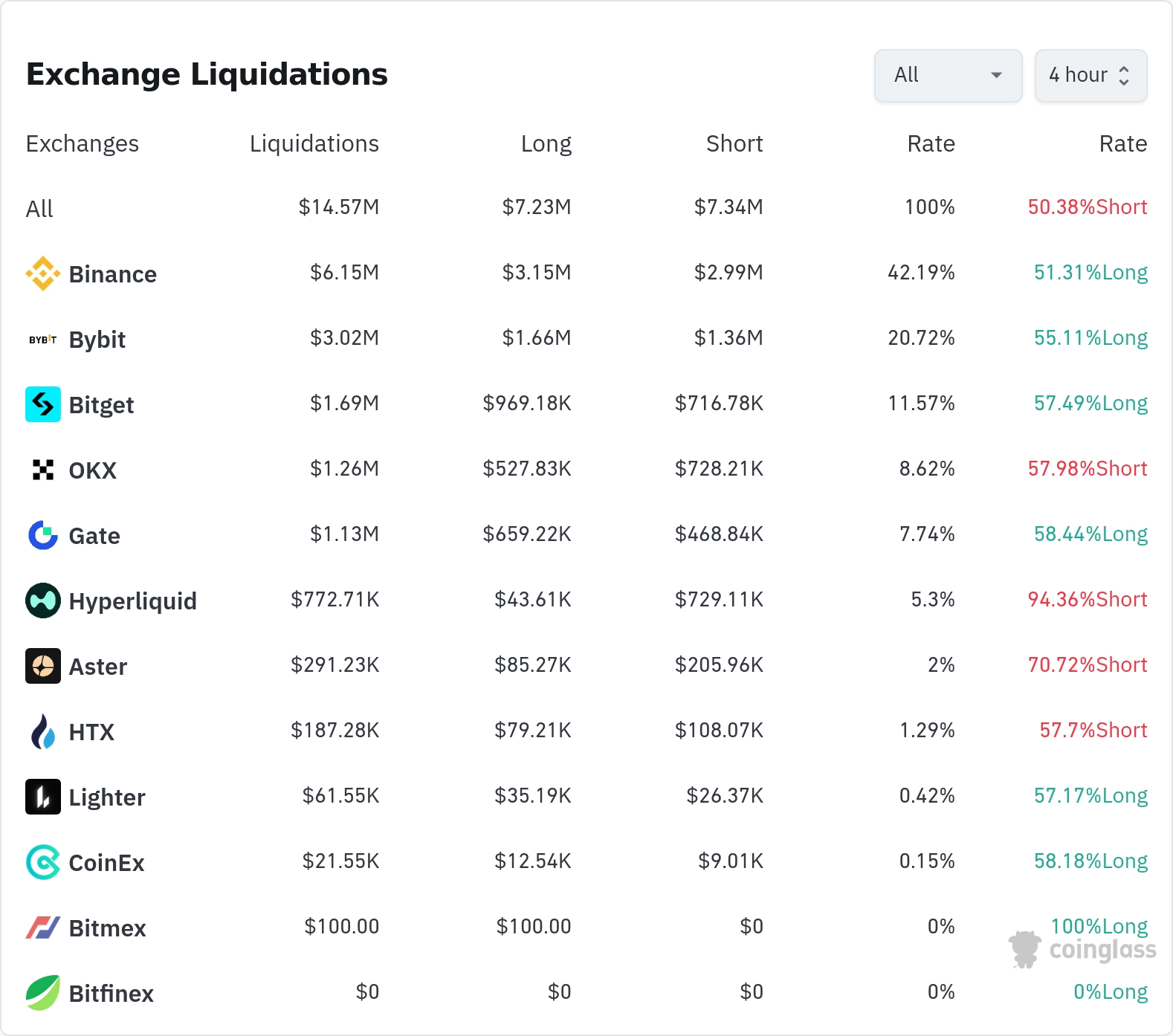Click the HTX flame logo icon
Image resolution: width=1173 pixels, height=1036 pixels.
(43, 731)
